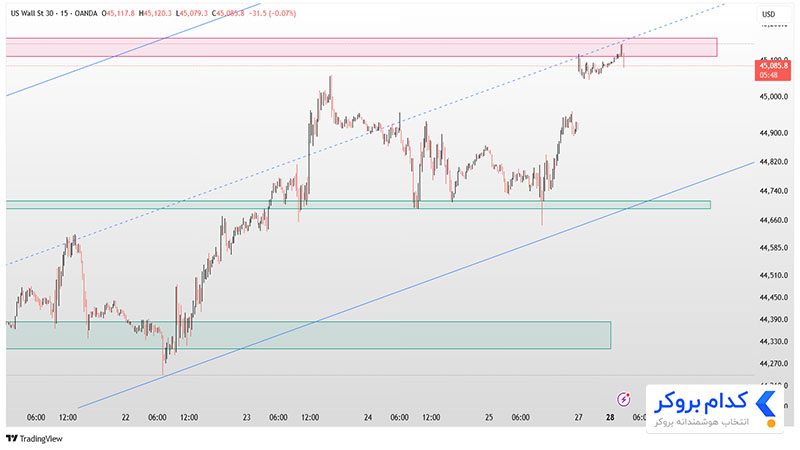Click the TradingView text link
The width and height of the screenshot is (800, 450).
tap(41, 439)
